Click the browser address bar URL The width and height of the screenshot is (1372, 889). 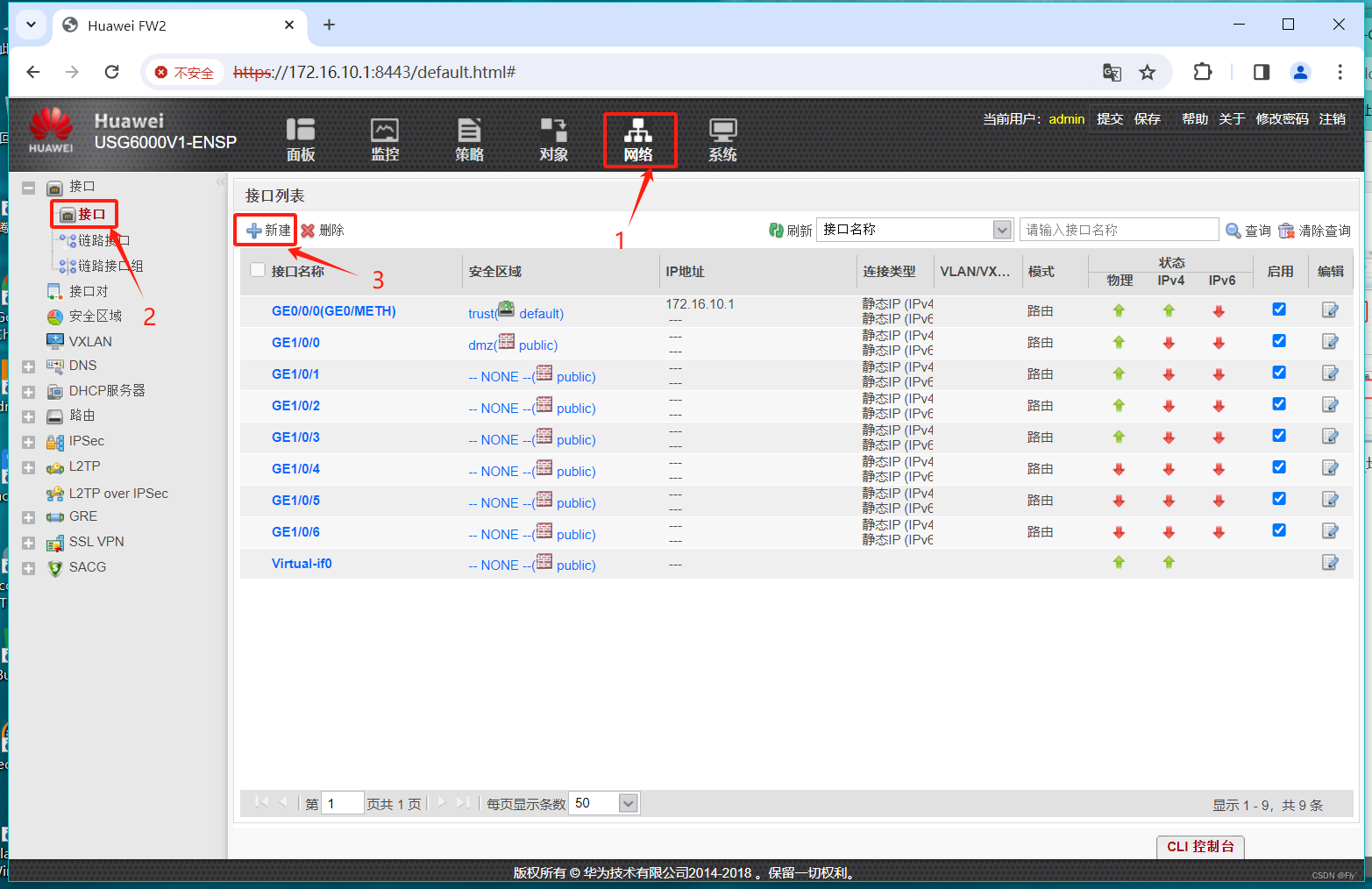[374, 72]
